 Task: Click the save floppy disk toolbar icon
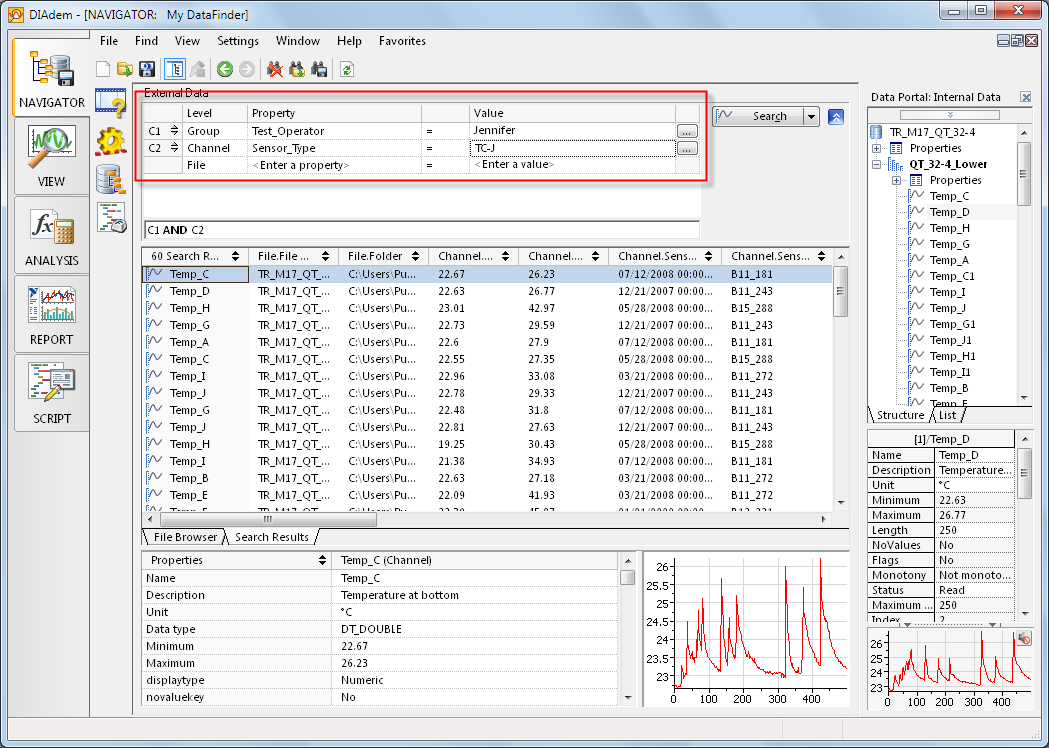(x=147, y=69)
